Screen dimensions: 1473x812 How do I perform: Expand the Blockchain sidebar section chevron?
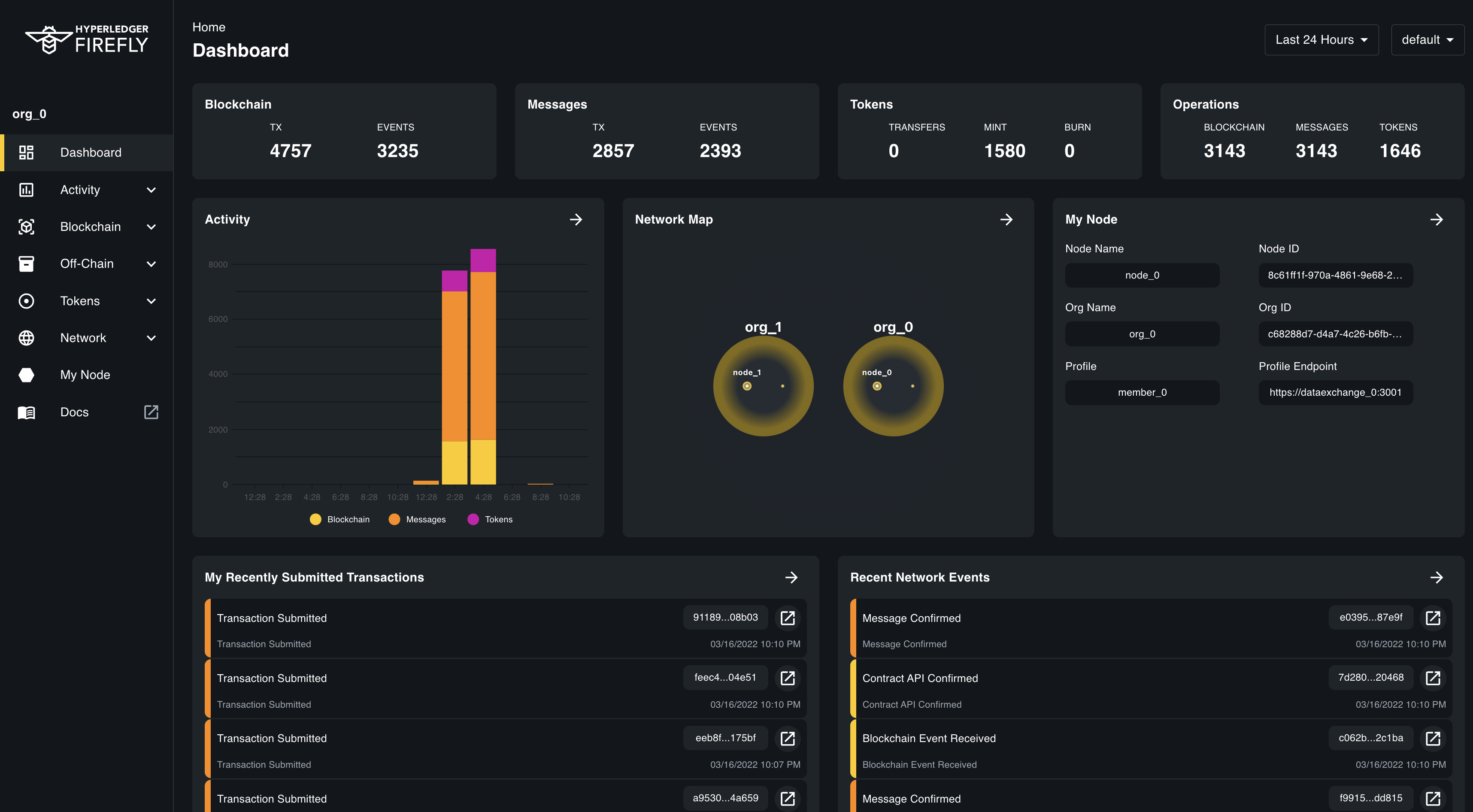click(151, 227)
